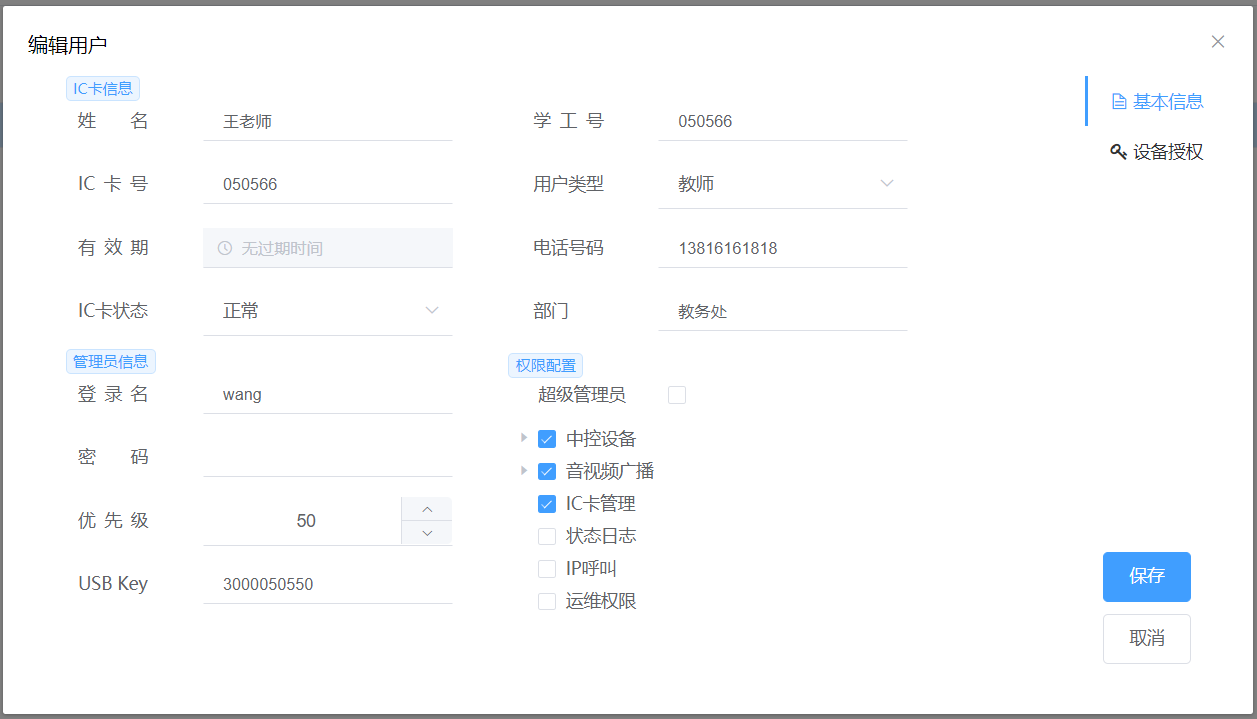
Task: Click the clock icon in 有效期 field
Action: (x=225, y=248)
